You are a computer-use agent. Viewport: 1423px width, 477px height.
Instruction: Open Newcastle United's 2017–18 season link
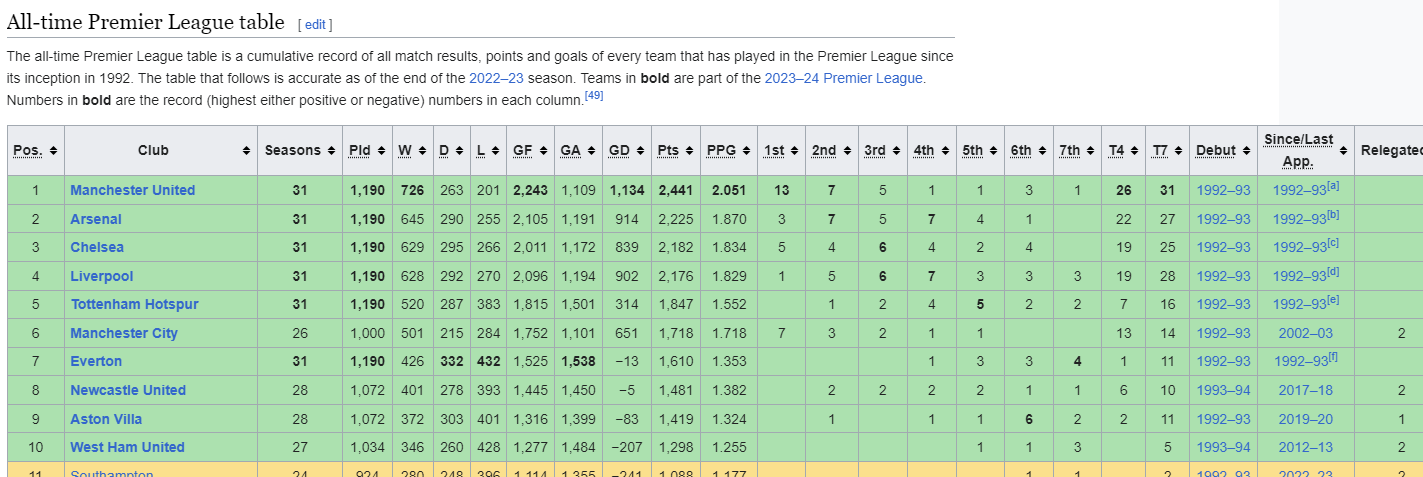tap(1305, 390)
